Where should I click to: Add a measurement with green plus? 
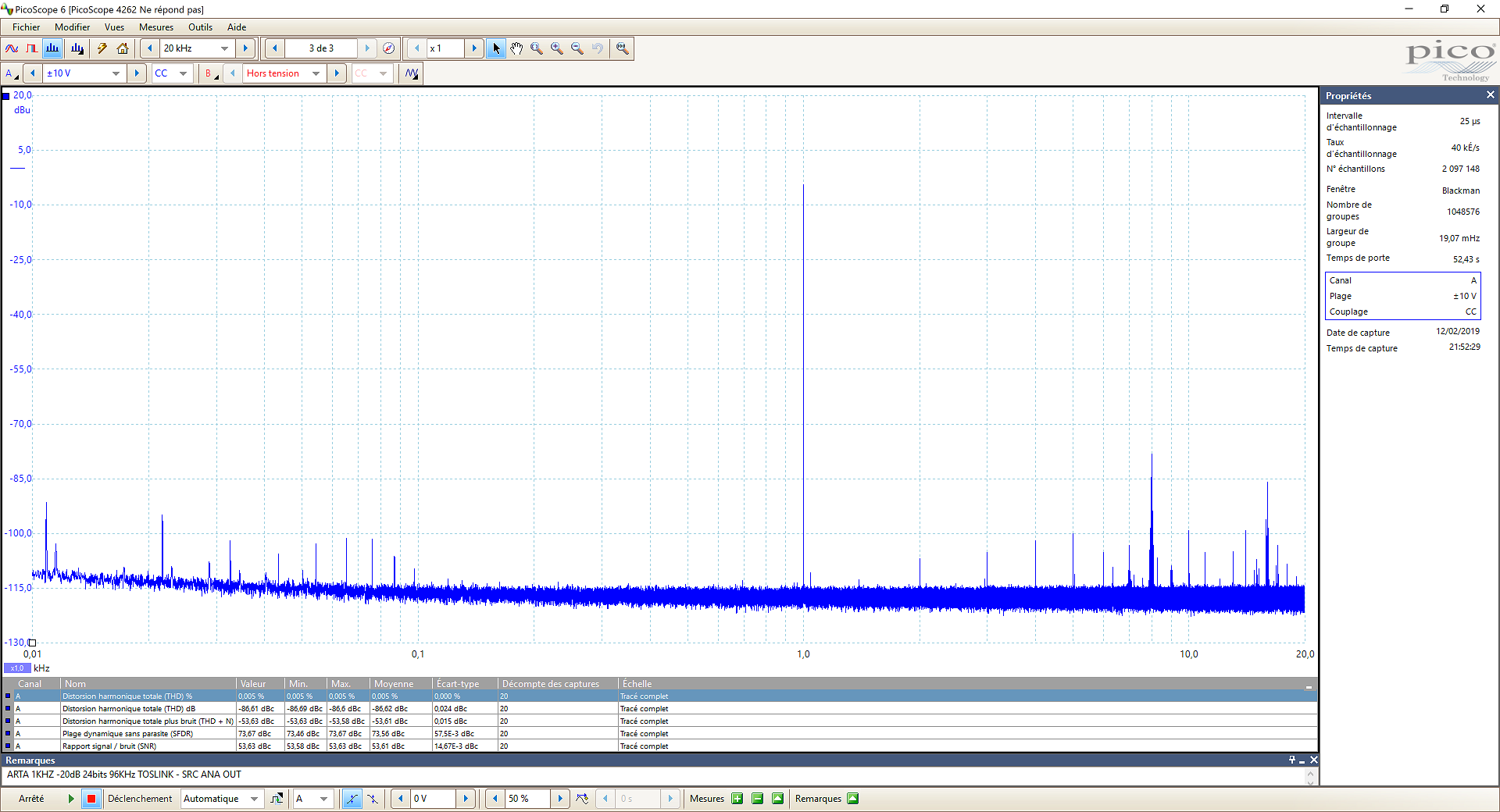(x=737, y=799)
